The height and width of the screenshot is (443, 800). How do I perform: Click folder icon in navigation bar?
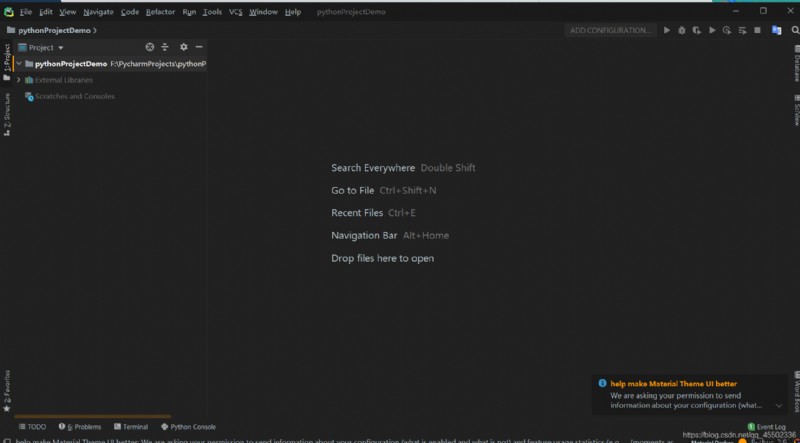pyautogui.click(x=10, y=30)
